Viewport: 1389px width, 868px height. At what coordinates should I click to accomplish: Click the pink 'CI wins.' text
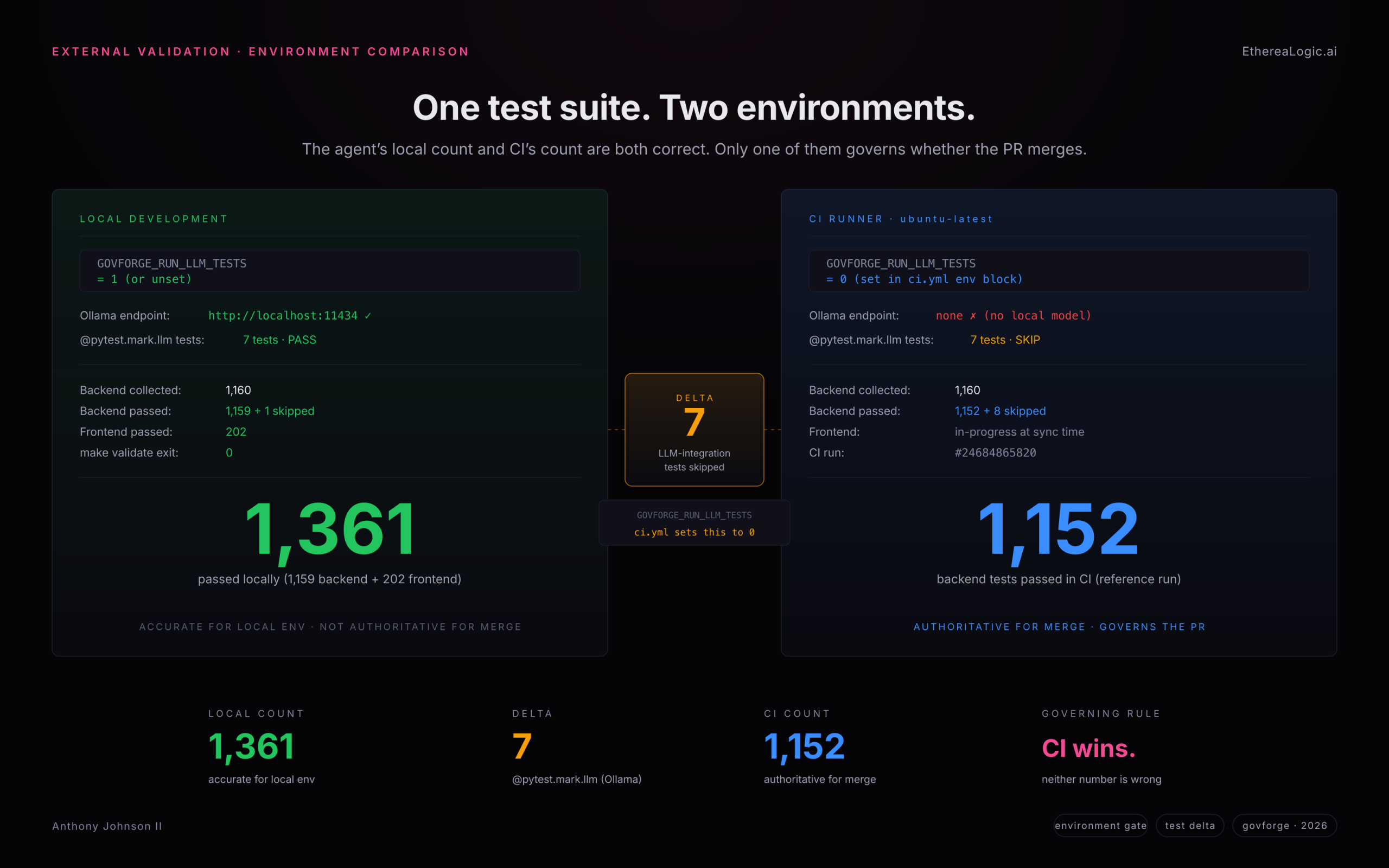(1088, 749)
